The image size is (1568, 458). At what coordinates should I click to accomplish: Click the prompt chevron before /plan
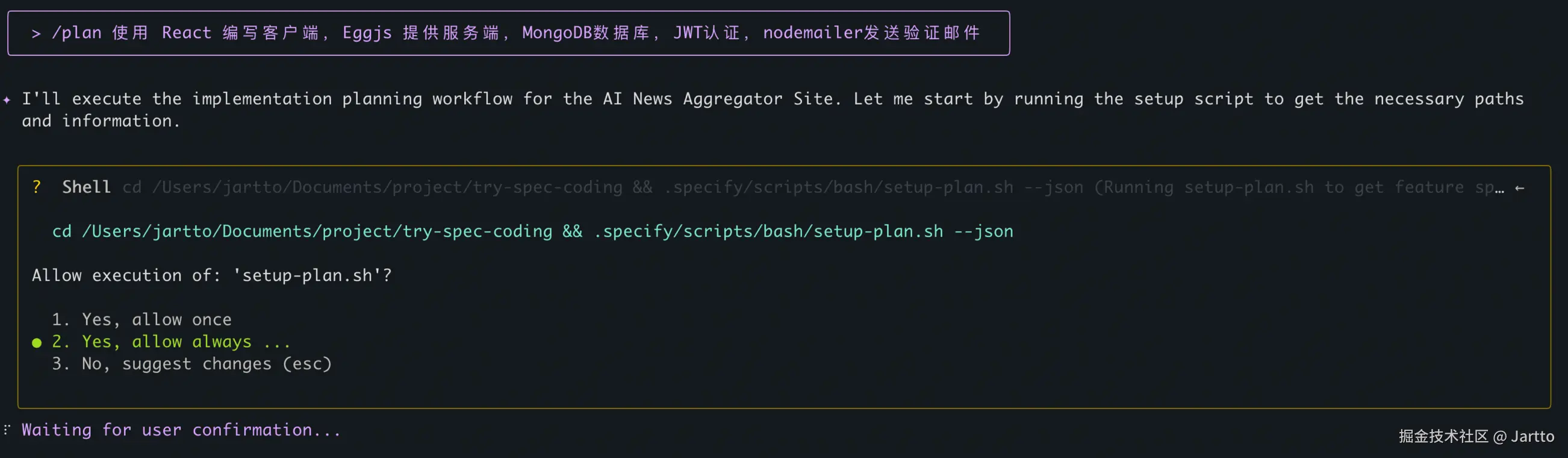[36, 34]
